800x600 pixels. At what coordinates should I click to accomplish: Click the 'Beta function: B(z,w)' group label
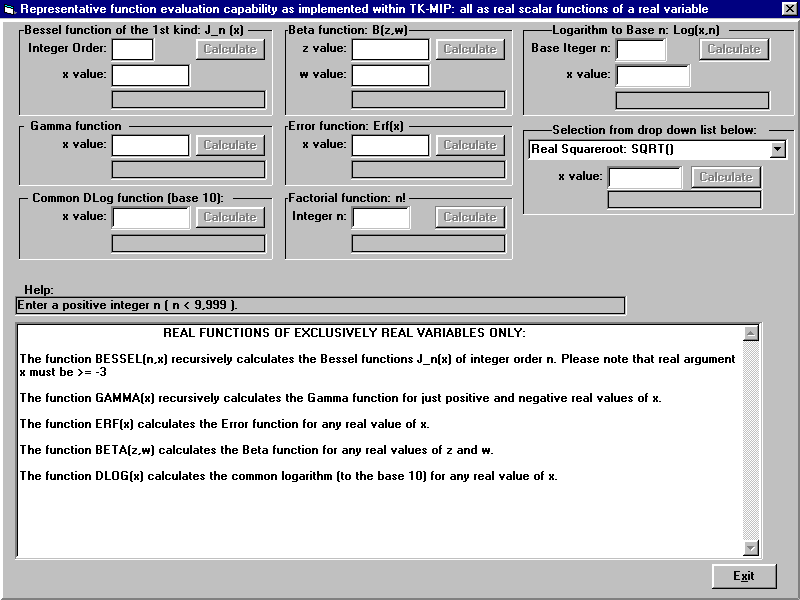point(348,30)
